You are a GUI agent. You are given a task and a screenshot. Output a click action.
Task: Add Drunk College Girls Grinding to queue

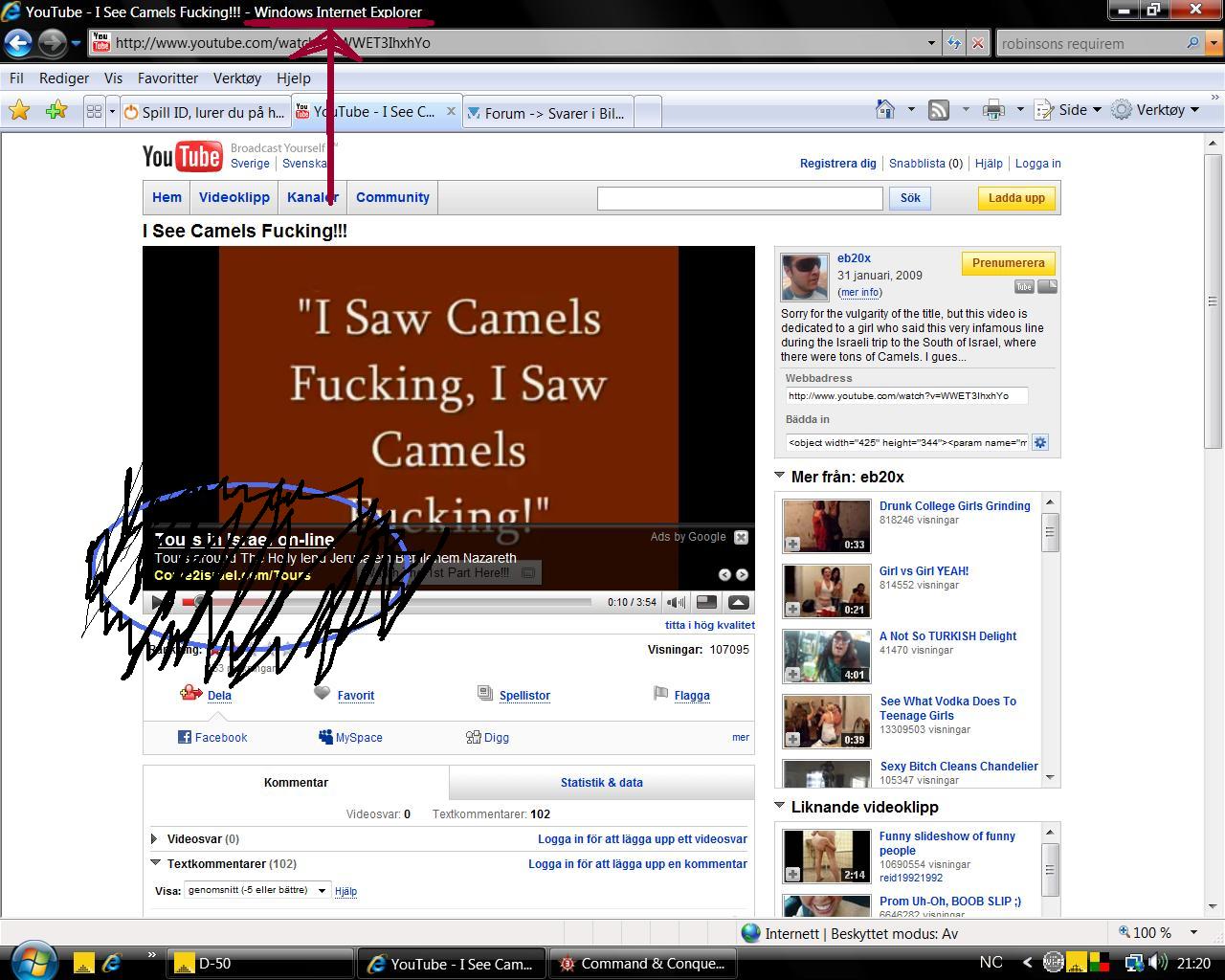[792, 545]
